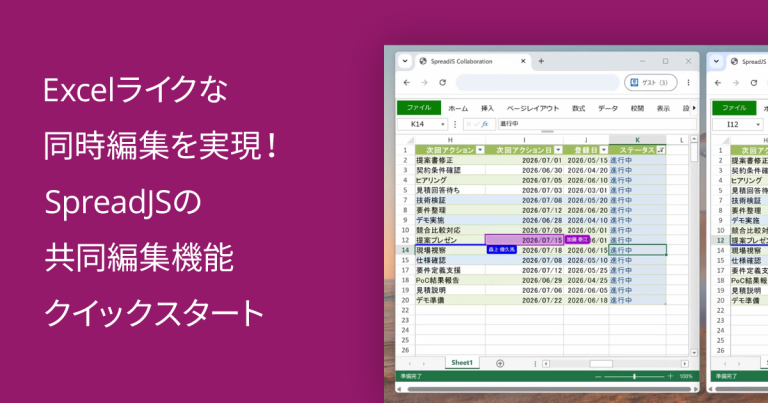Click vertical scrollbar down arrow in left sheet
This screenshot has height=403, width=768.
(694, 353)
